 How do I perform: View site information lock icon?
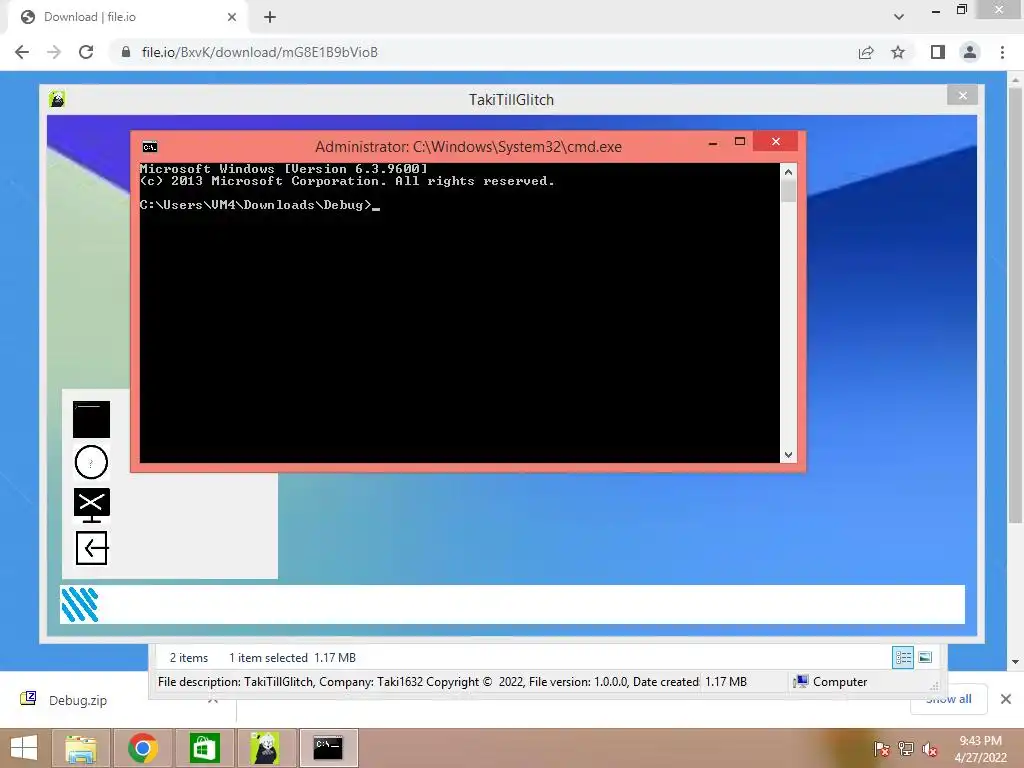tap(126, 52)
